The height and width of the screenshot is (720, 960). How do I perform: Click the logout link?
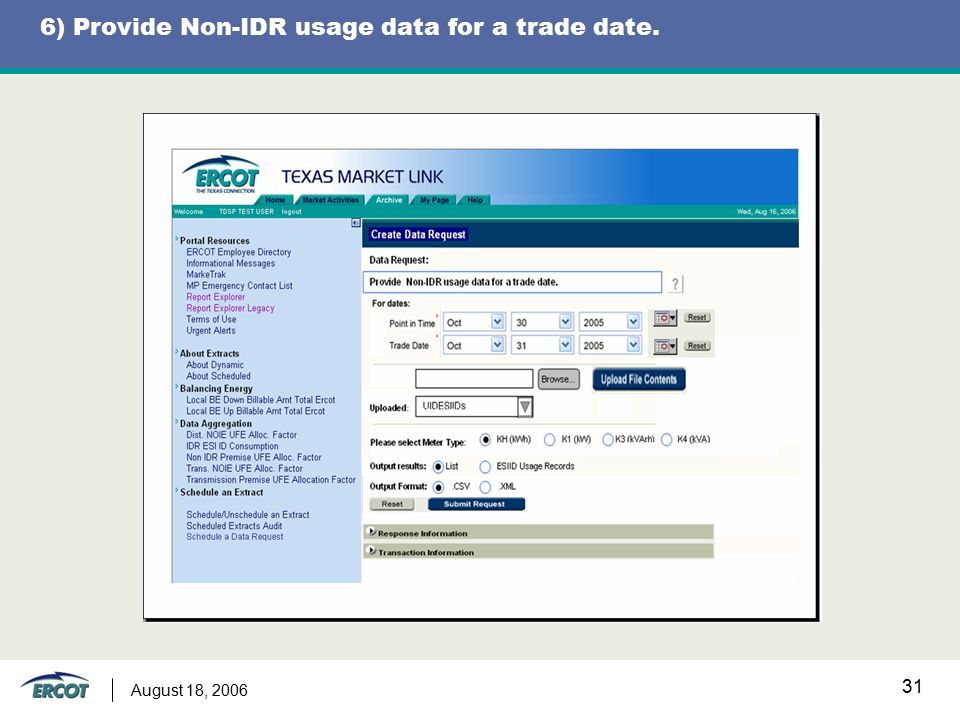[x=291, y=212]
